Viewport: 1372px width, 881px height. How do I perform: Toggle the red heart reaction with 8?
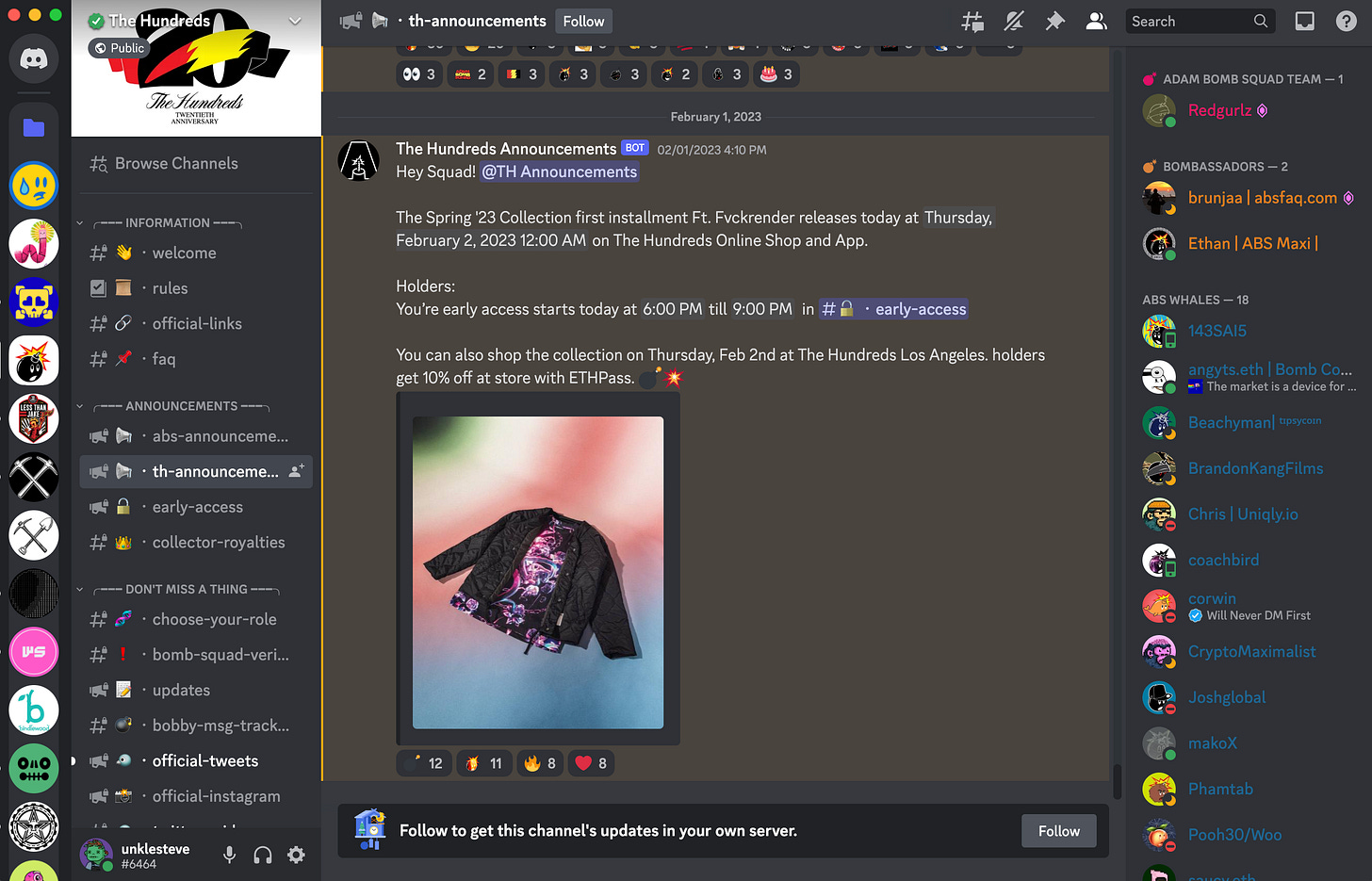tap(591, 763)
